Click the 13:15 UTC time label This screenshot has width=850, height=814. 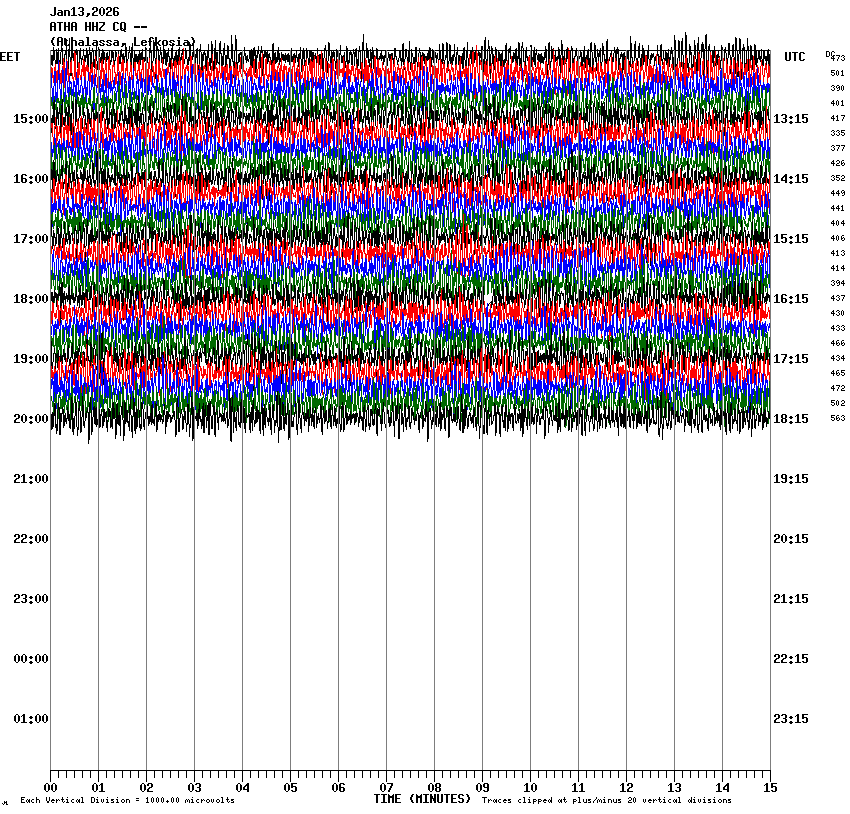(x=790, y=119)
